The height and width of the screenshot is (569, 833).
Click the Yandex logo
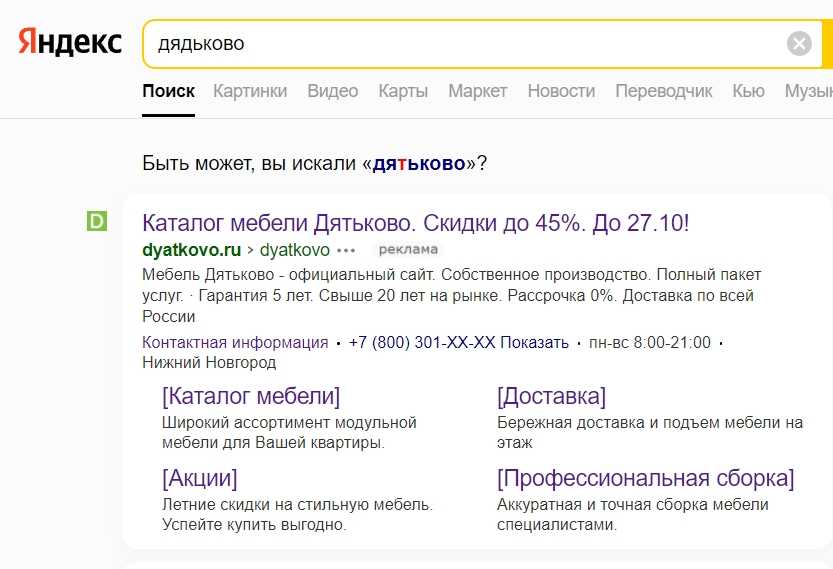point(70,43)
